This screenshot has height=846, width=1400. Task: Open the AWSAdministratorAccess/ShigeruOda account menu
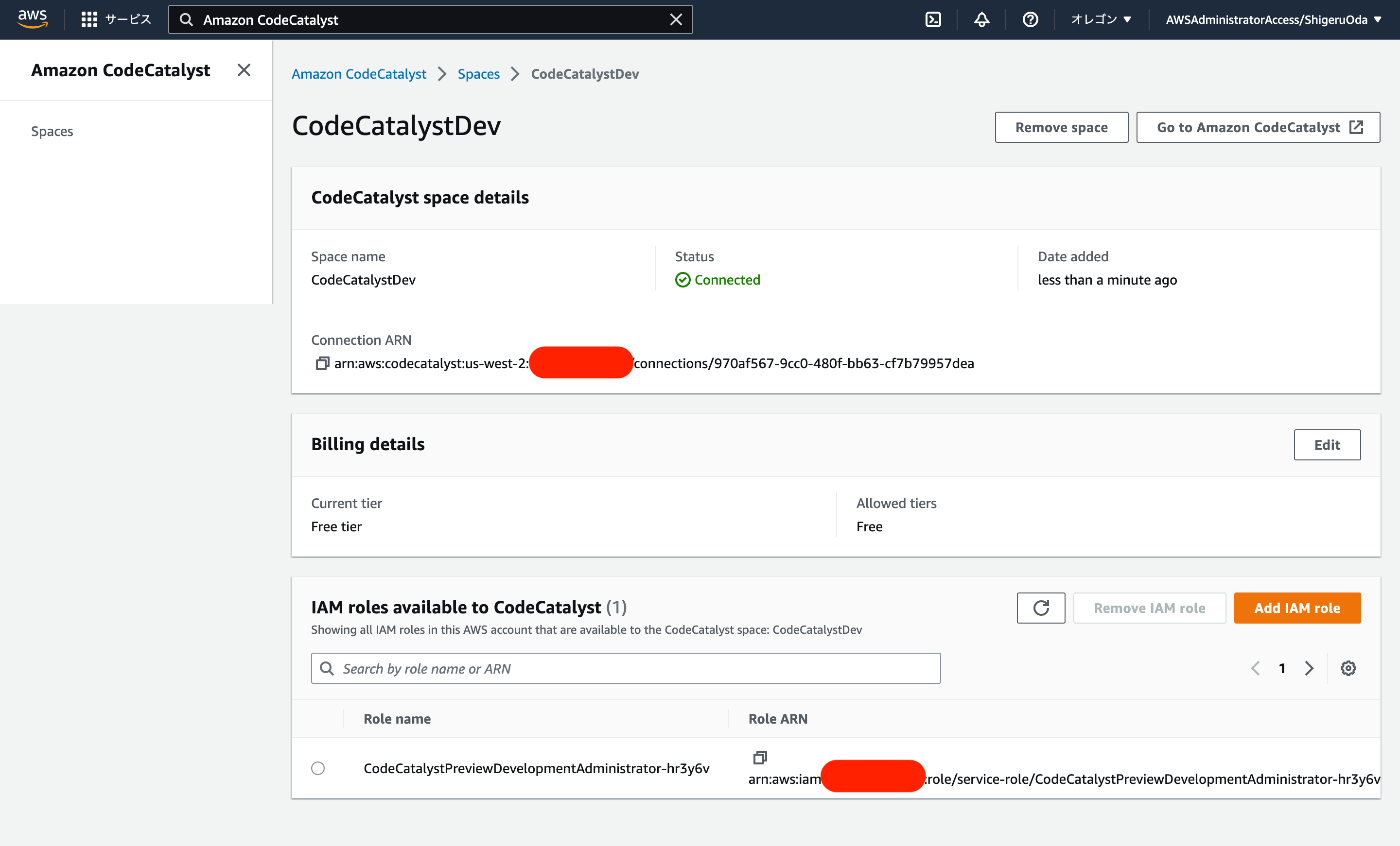[1273, 19]
